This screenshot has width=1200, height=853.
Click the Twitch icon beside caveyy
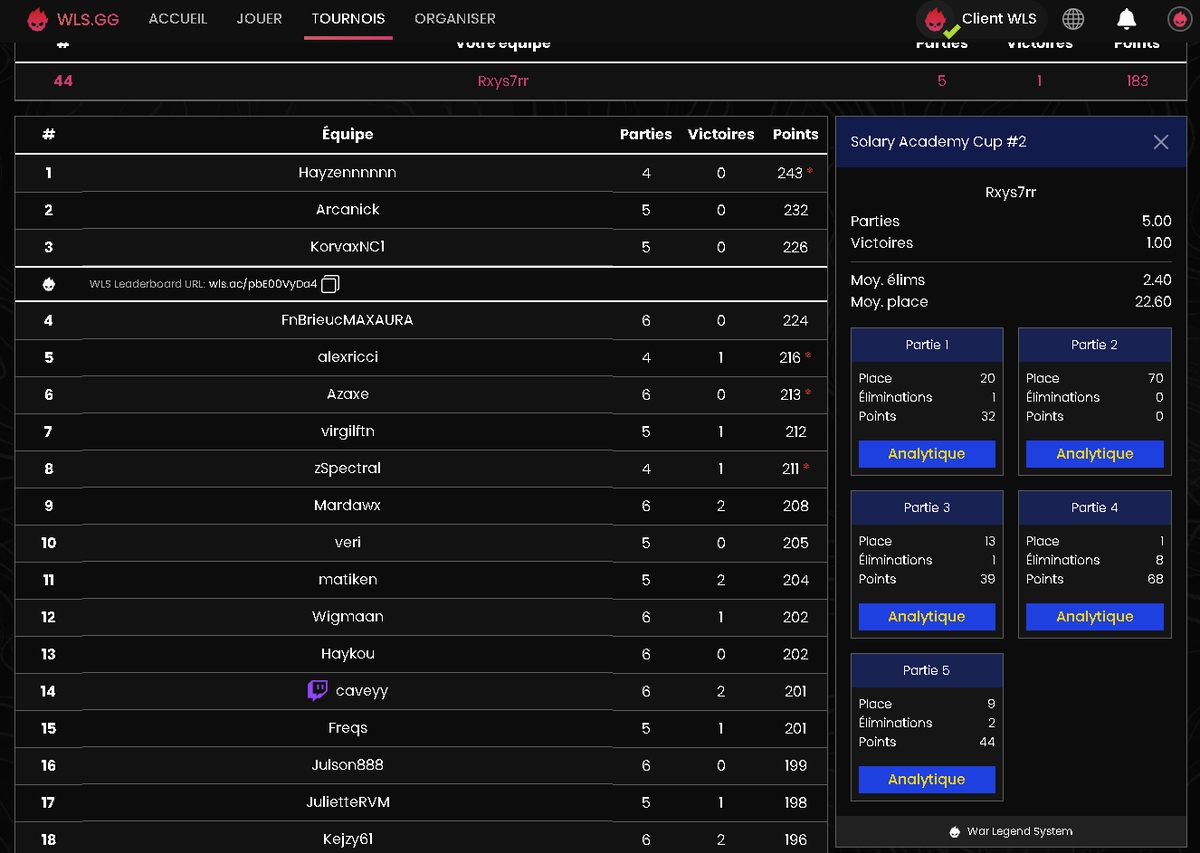(x=317, y=690)
